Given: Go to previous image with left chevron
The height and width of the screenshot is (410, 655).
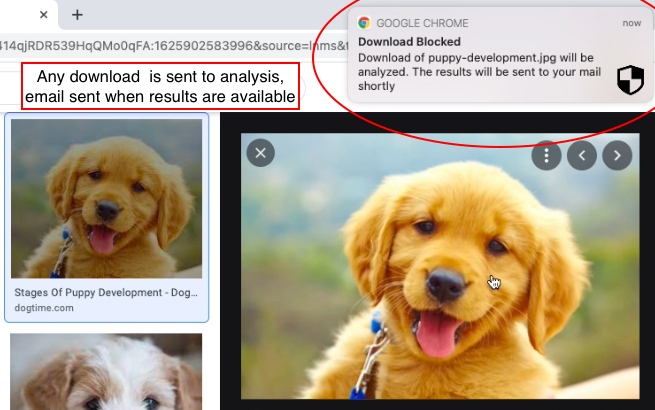Looking at the screenshot, I should tap(581, 155).
